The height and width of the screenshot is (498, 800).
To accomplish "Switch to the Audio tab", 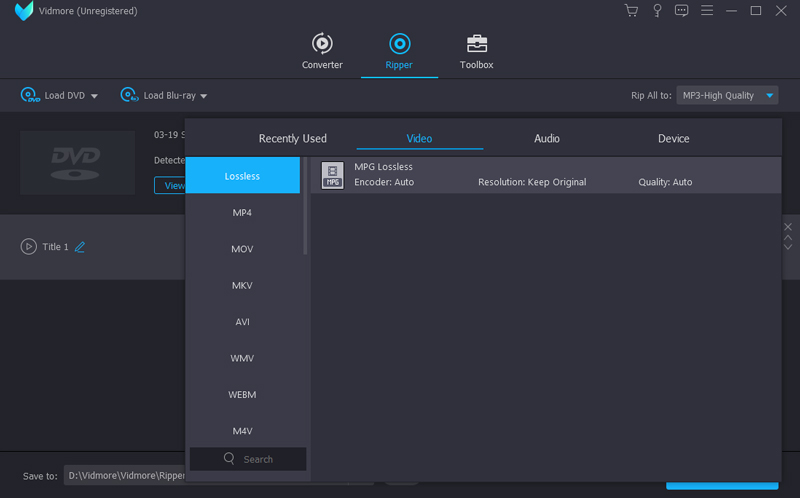I will point(547,139).
